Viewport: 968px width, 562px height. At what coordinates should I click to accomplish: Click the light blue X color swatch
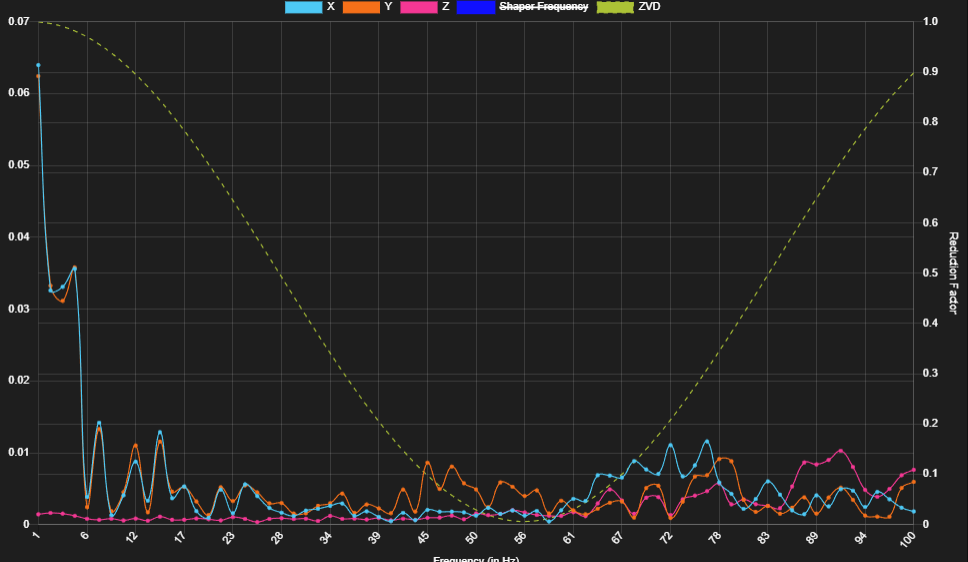[x=303, y=7]
